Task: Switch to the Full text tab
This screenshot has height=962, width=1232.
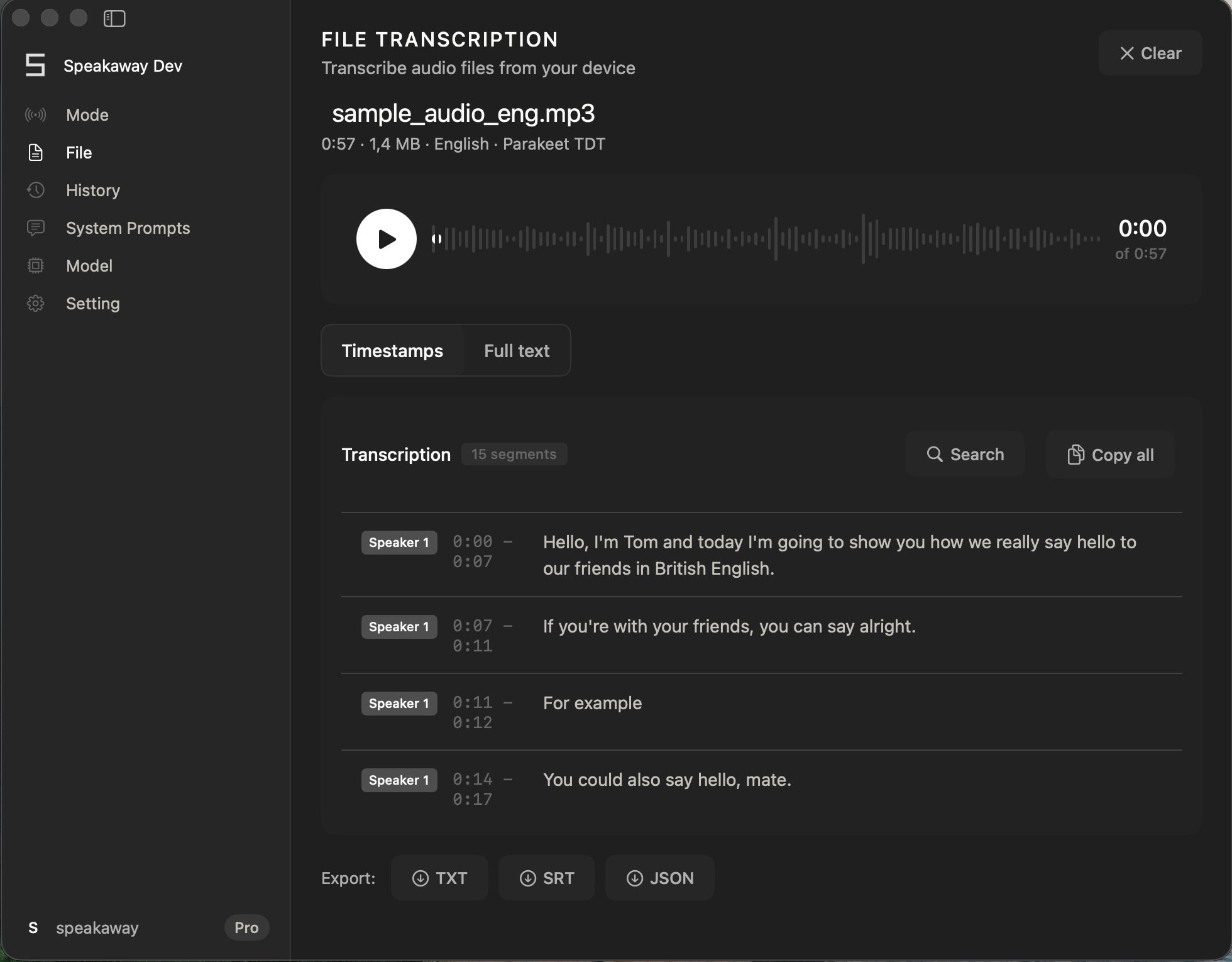Action: tap(517, 351)
